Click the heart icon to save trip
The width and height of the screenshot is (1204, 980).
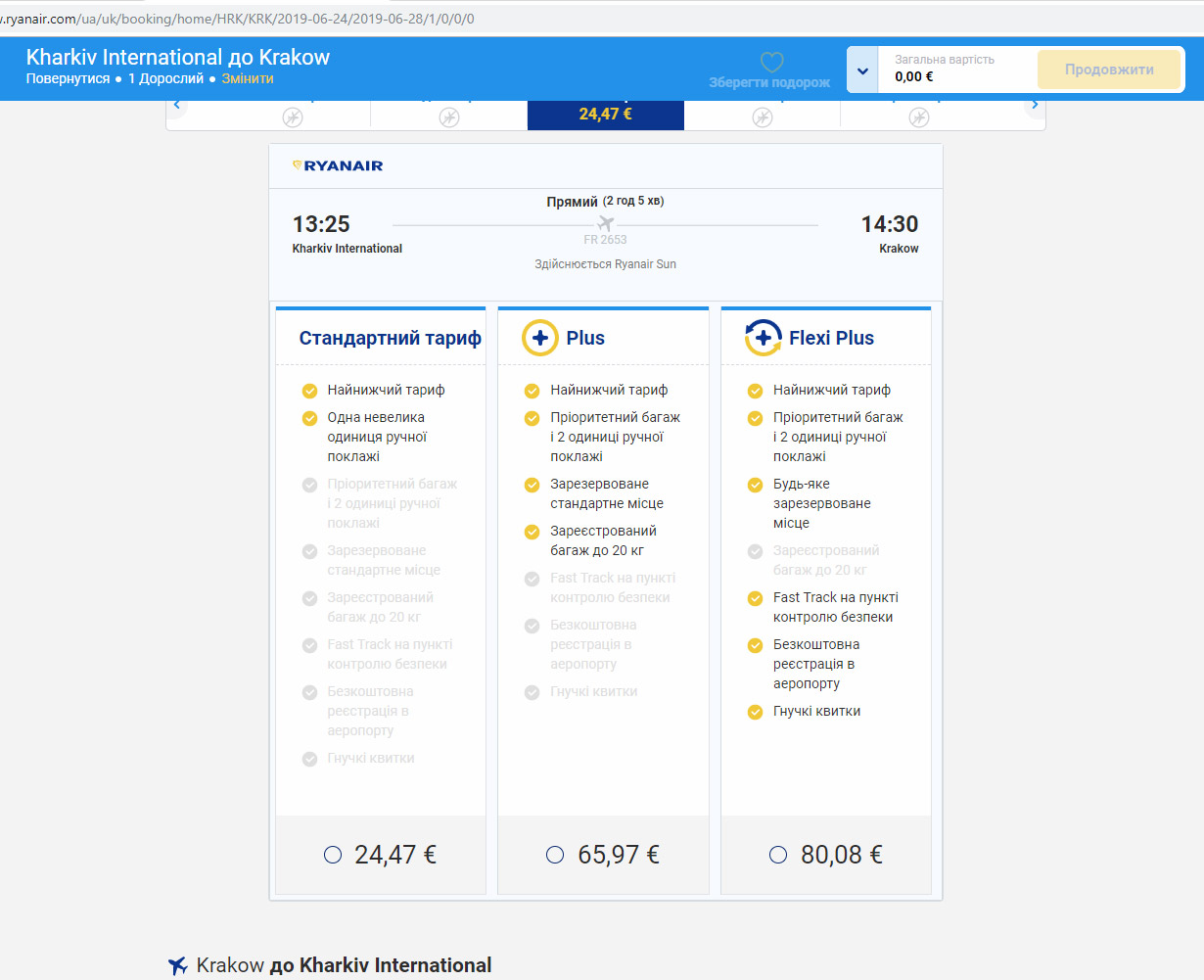tap(771, 62)
